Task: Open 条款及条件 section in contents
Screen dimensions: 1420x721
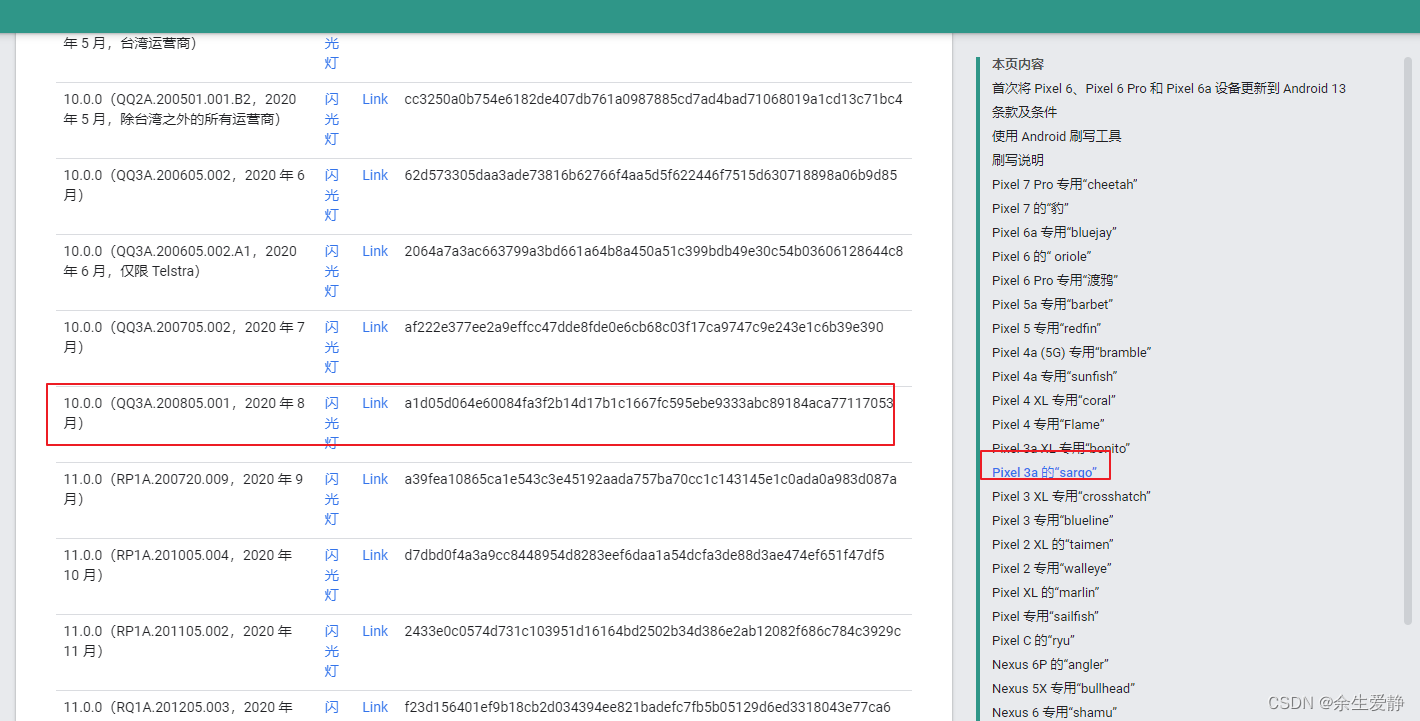Action: click(x=1024, y=112)
